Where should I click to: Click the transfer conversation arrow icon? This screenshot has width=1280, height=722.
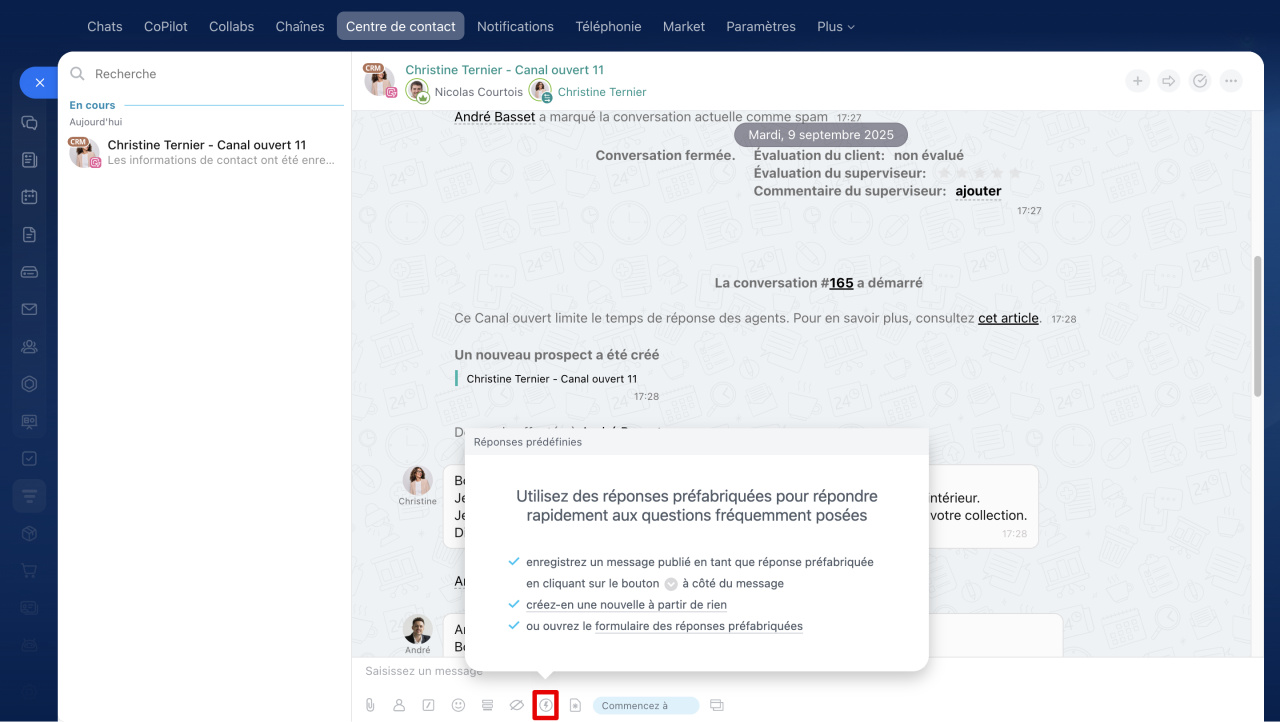point(1168,82)
